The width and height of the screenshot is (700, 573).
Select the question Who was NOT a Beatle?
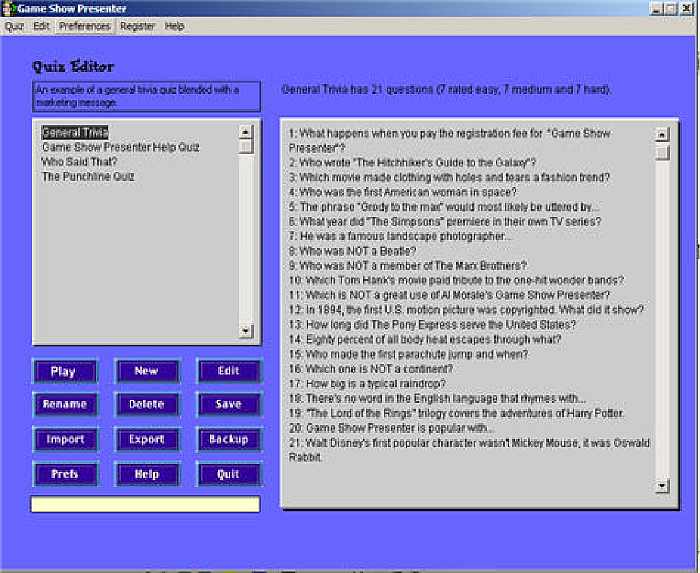(352, 251)
